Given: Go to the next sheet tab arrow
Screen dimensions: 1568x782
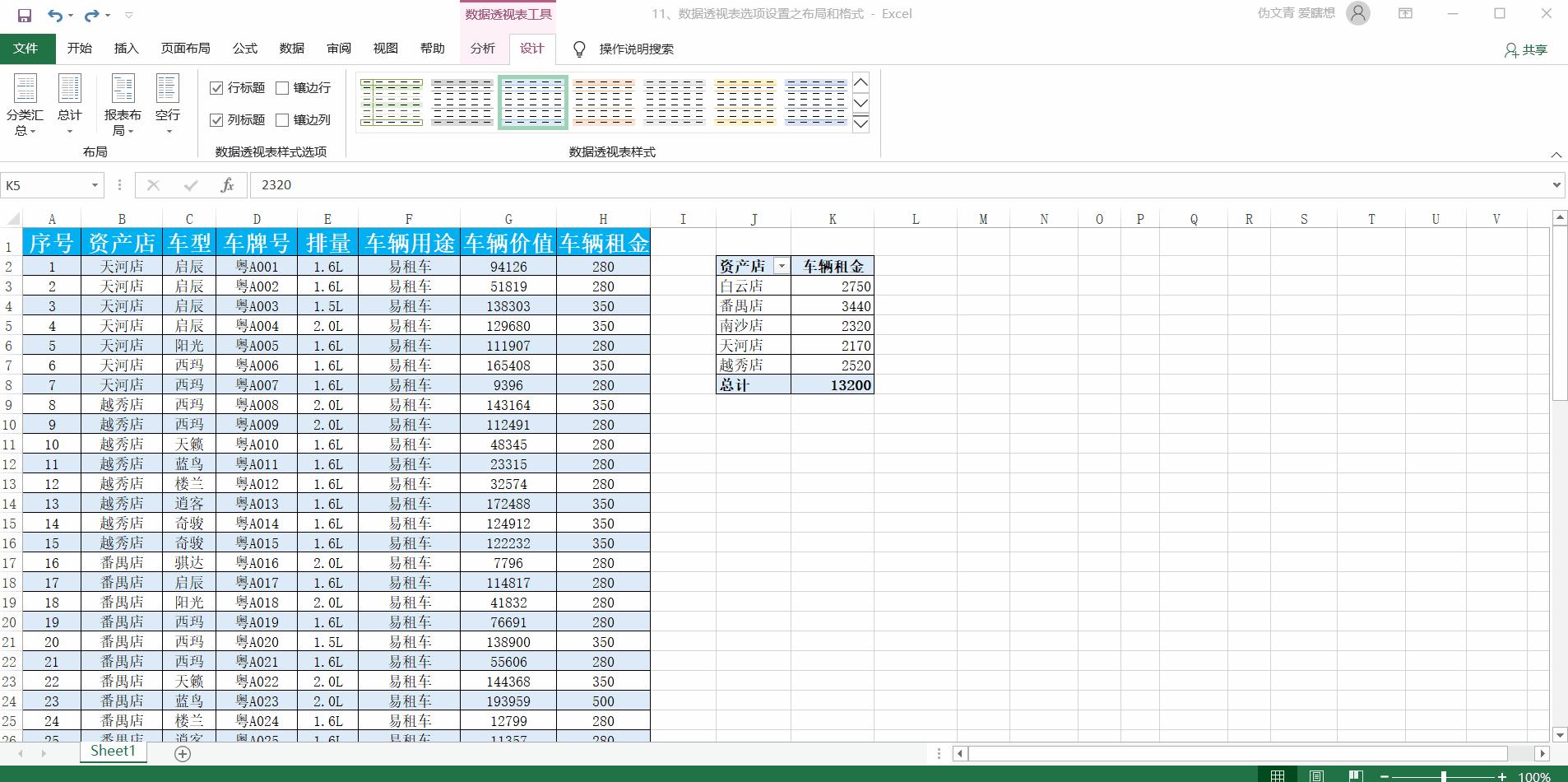Looking at the screenshot, I should pos(44,753).
